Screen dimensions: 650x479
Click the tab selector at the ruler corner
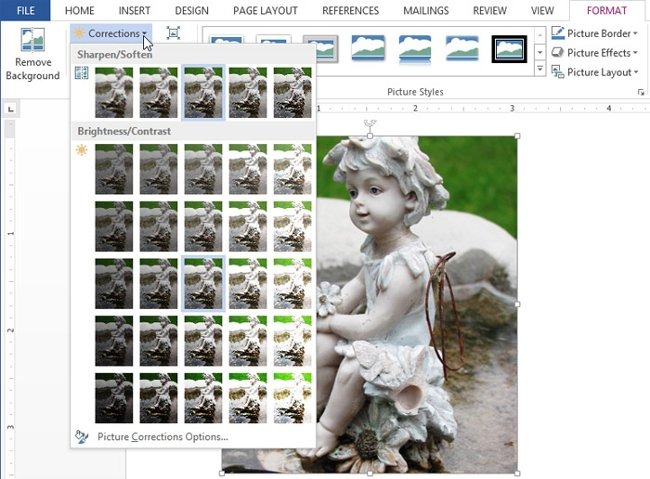point(10,108)
